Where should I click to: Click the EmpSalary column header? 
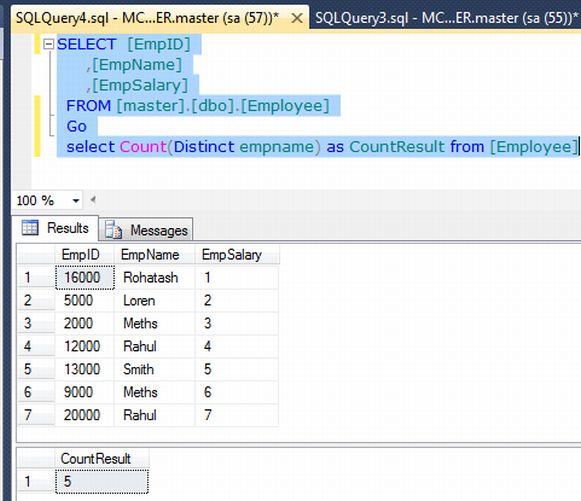click(236, 255)
